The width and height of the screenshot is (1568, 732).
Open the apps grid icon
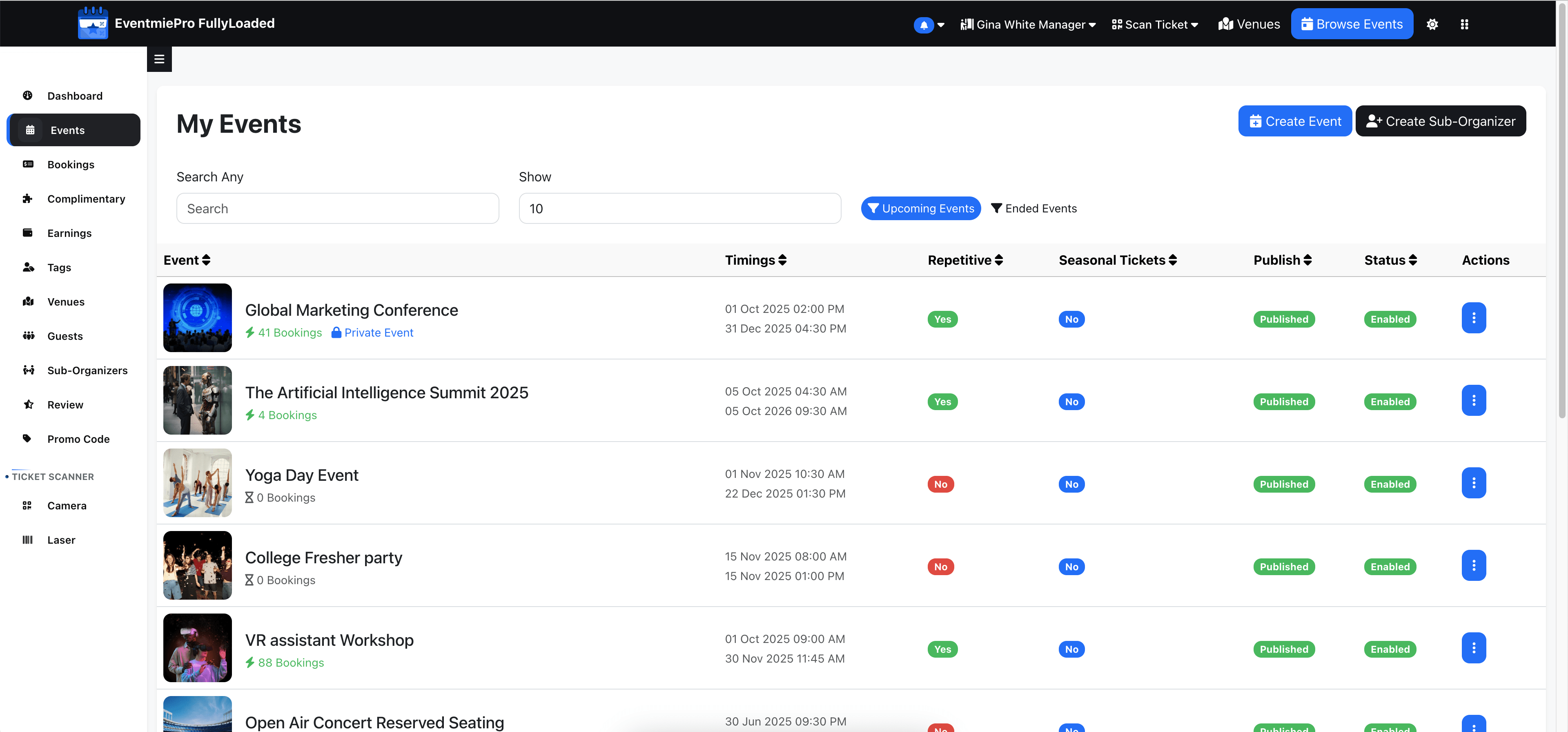coord(1464,25)
